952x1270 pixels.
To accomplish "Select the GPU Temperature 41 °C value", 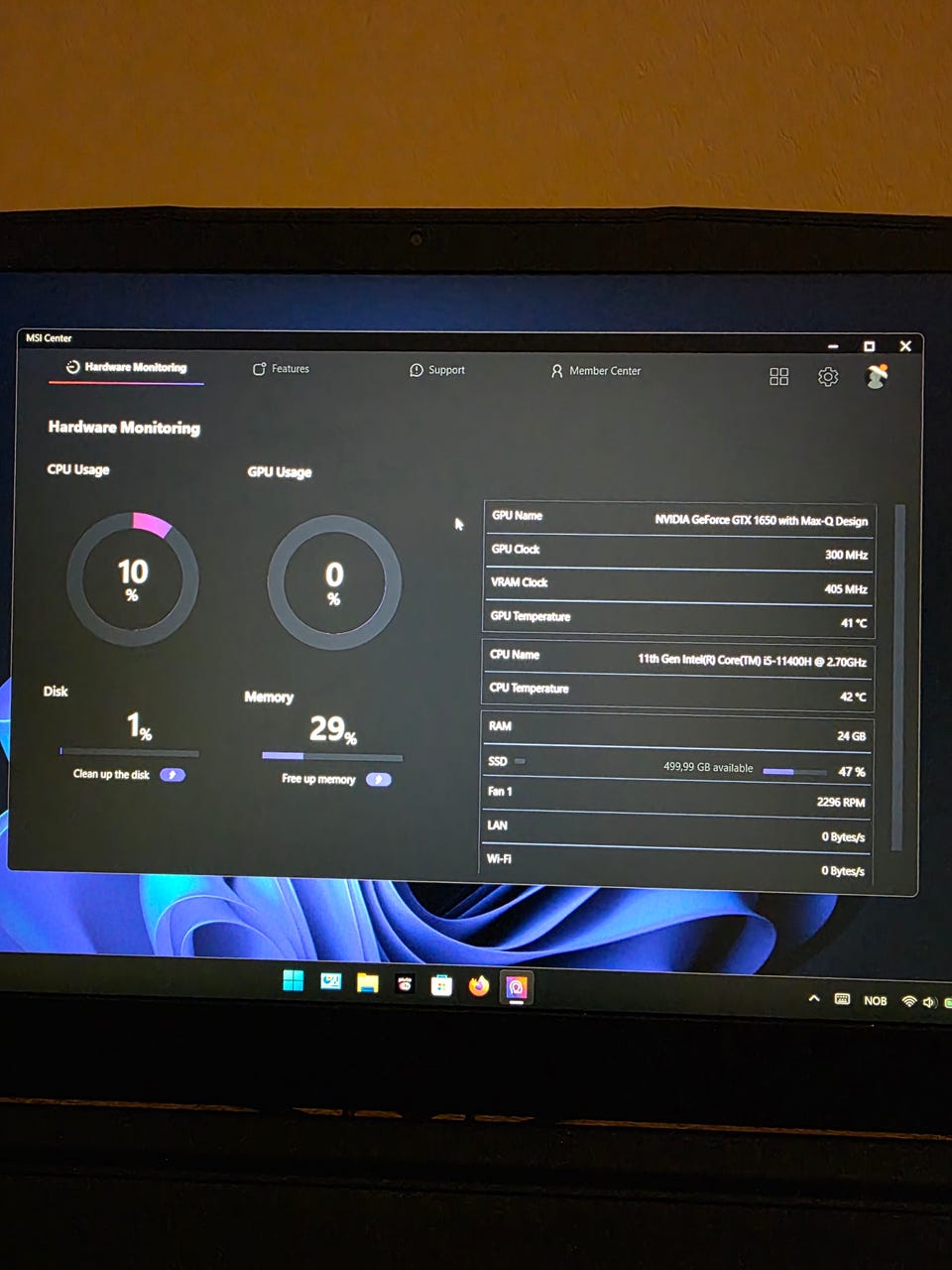I will click(854, 623).
